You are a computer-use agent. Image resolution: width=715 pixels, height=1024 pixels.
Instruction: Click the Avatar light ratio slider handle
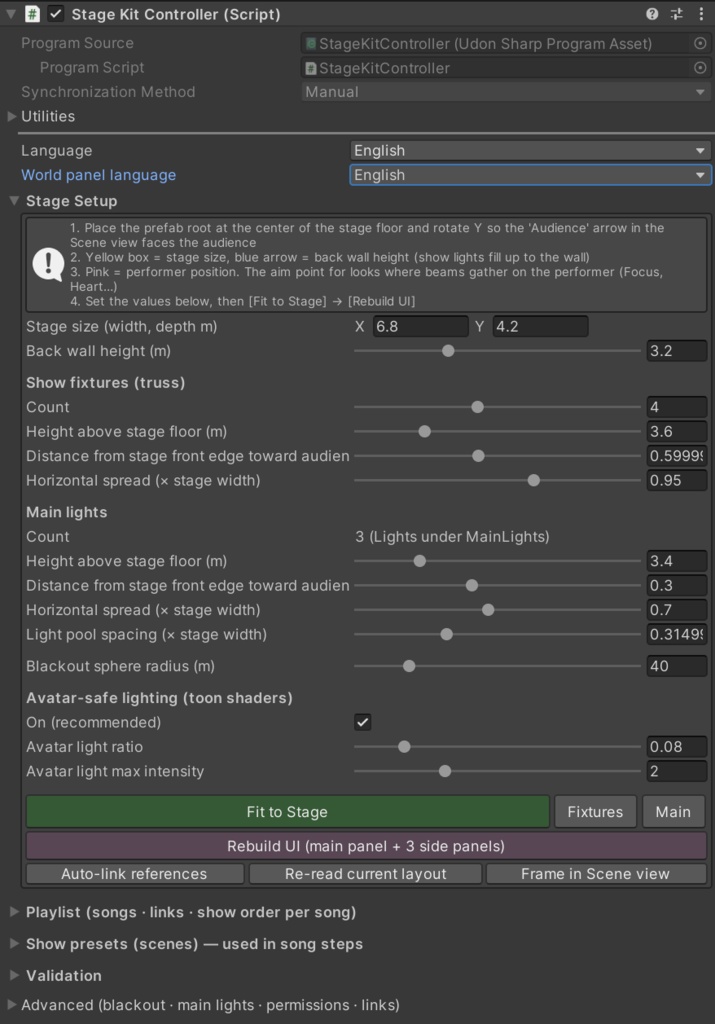click(x=404, y=746)
